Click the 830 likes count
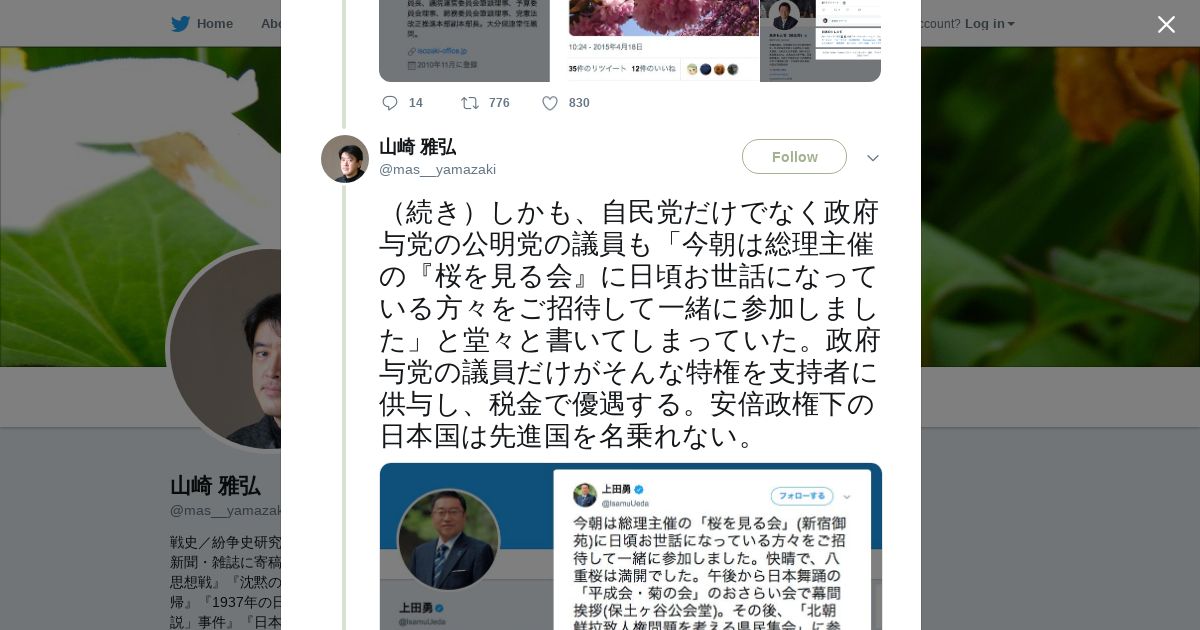This screenshot has height=630, width=1200. (x=579, y=103)
